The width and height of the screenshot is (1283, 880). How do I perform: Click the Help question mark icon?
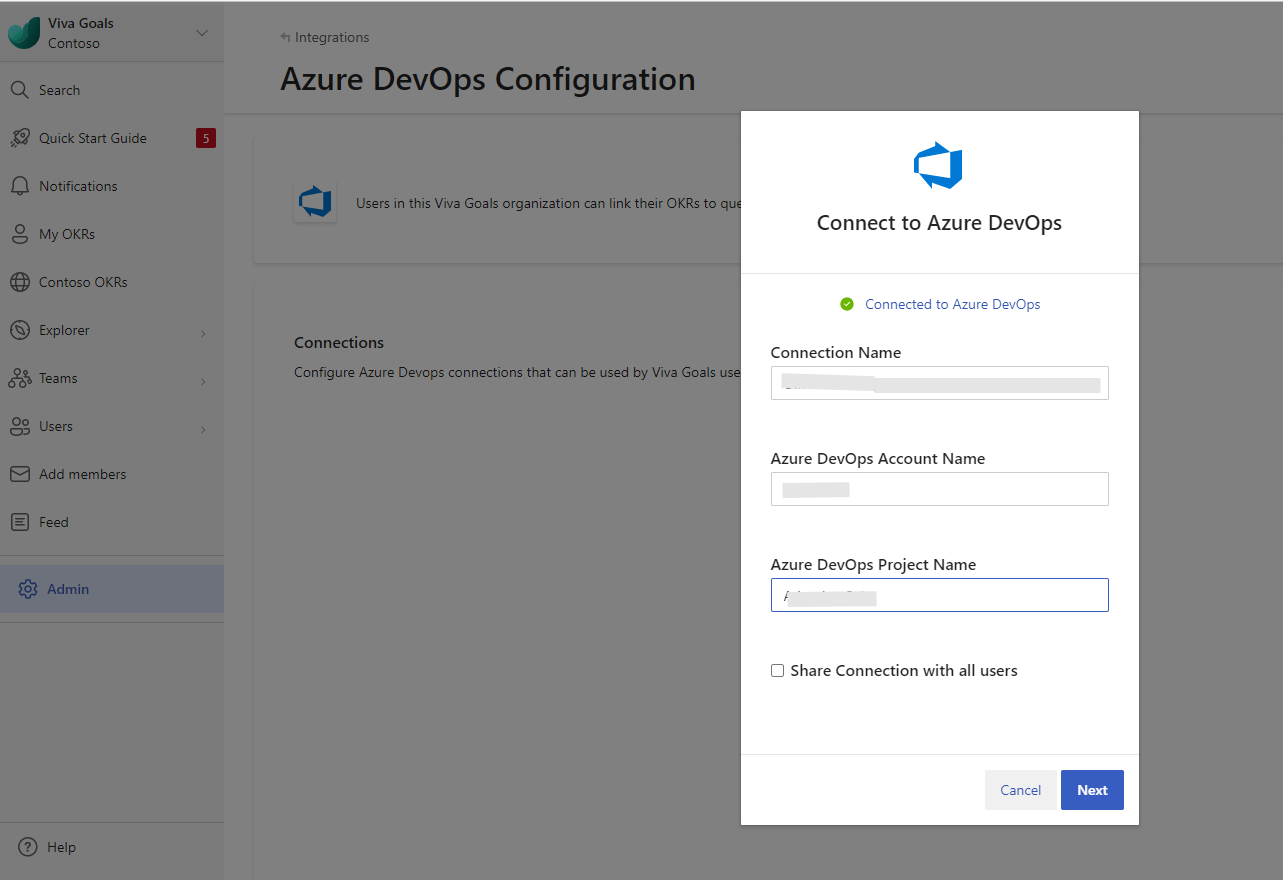click(28, 847)
